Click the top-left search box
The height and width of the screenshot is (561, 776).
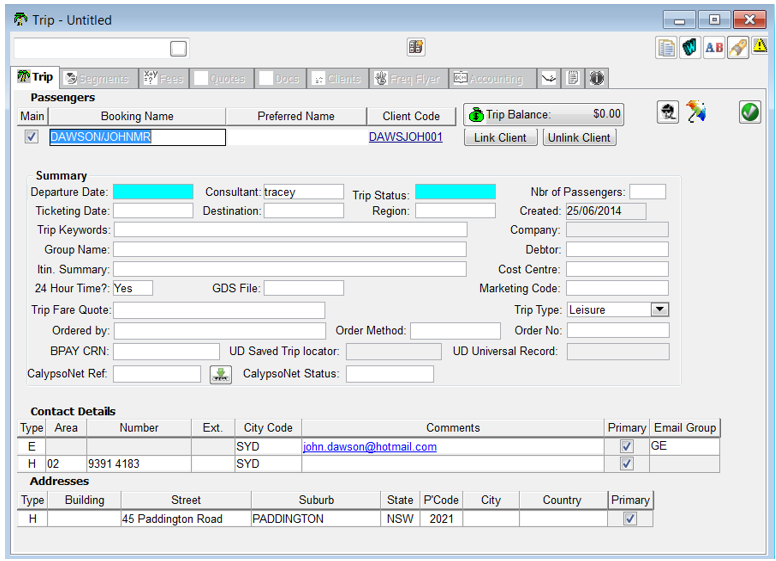92,48
